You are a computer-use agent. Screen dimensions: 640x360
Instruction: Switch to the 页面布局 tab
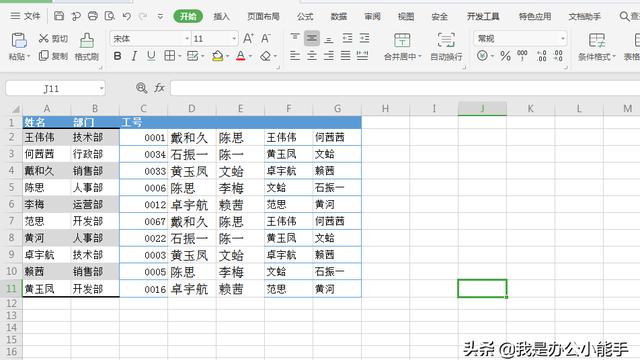(x=263, y=16)
